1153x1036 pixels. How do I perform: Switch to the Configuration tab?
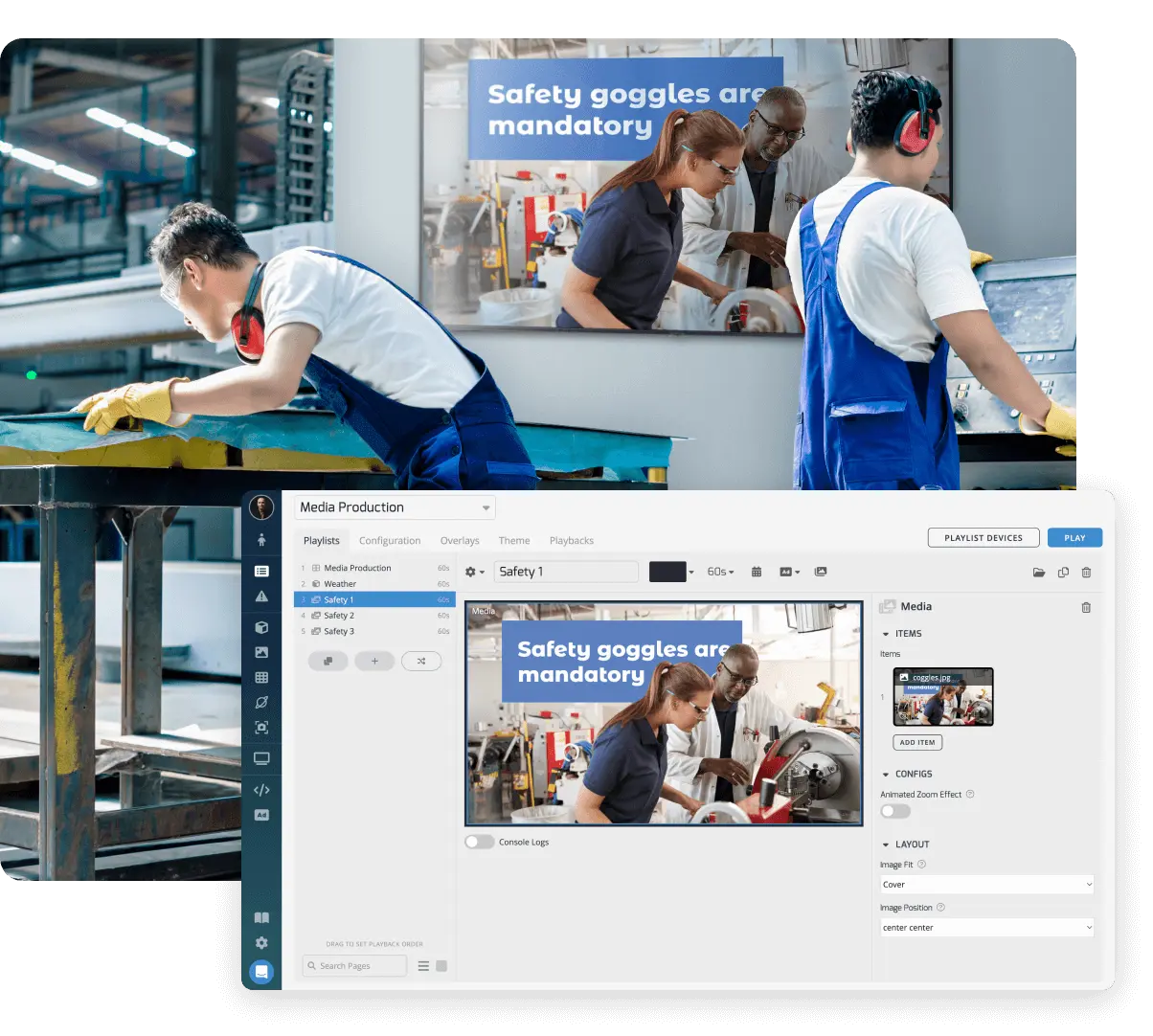click(390, 541)
